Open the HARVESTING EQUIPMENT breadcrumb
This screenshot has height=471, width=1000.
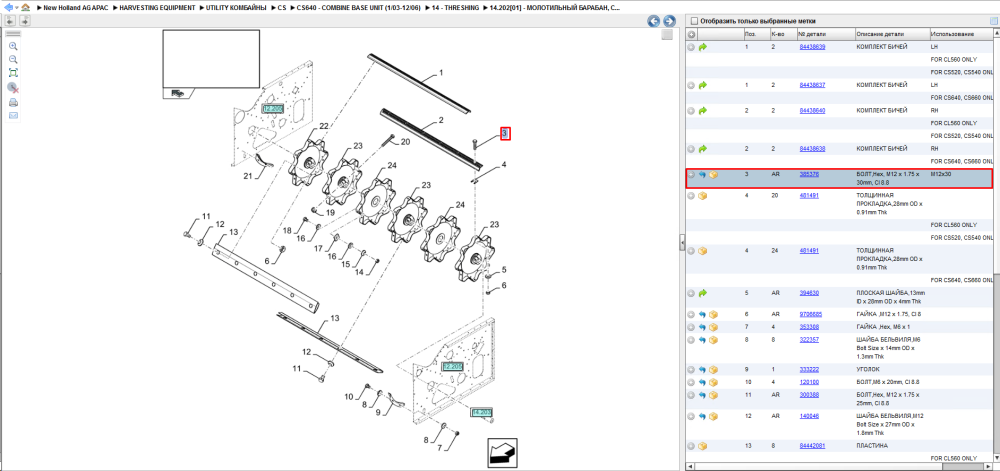[x=157, y=8]
